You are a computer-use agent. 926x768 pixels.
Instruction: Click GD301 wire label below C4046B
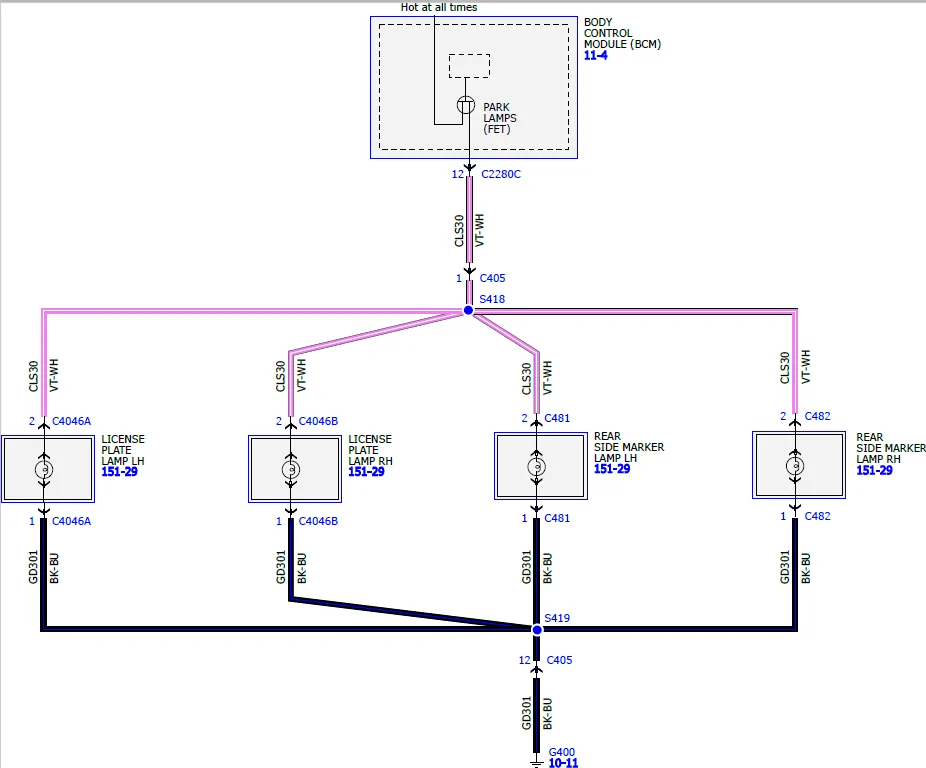281,567
